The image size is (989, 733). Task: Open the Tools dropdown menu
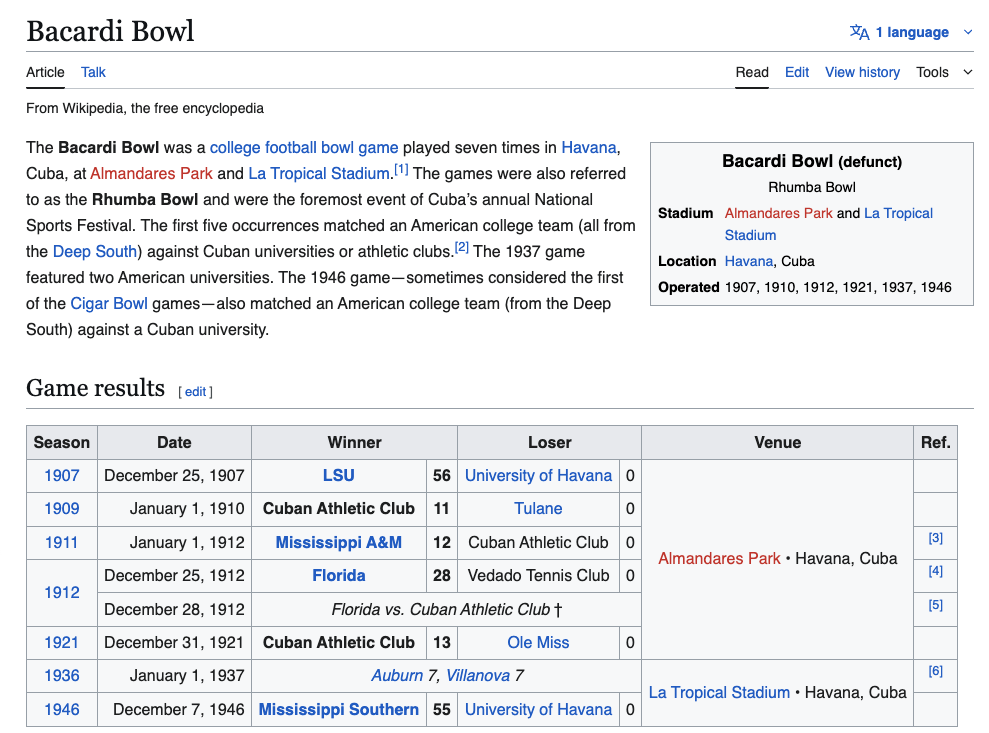943,72
